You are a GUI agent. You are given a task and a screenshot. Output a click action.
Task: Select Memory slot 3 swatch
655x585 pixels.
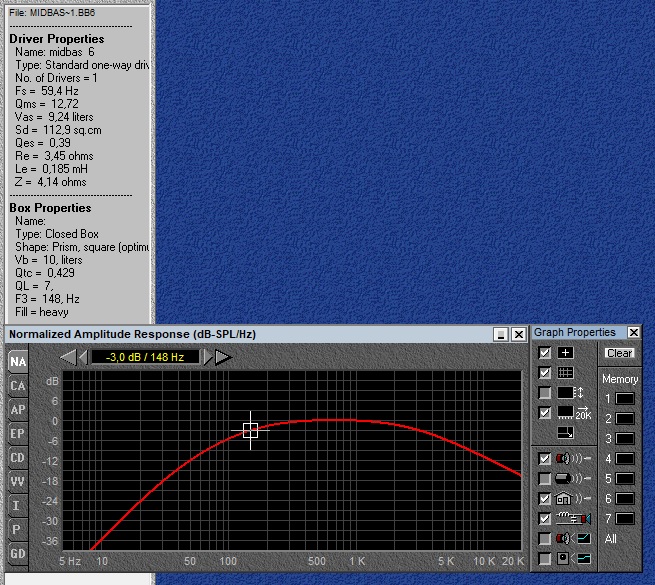tap(625, 439)
